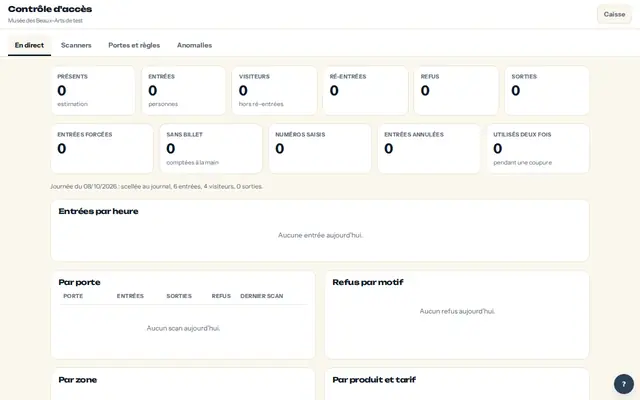This screenshot has width=640, height=400.
Task: Click the Refus par motif heading
Action: coord(368,282)
